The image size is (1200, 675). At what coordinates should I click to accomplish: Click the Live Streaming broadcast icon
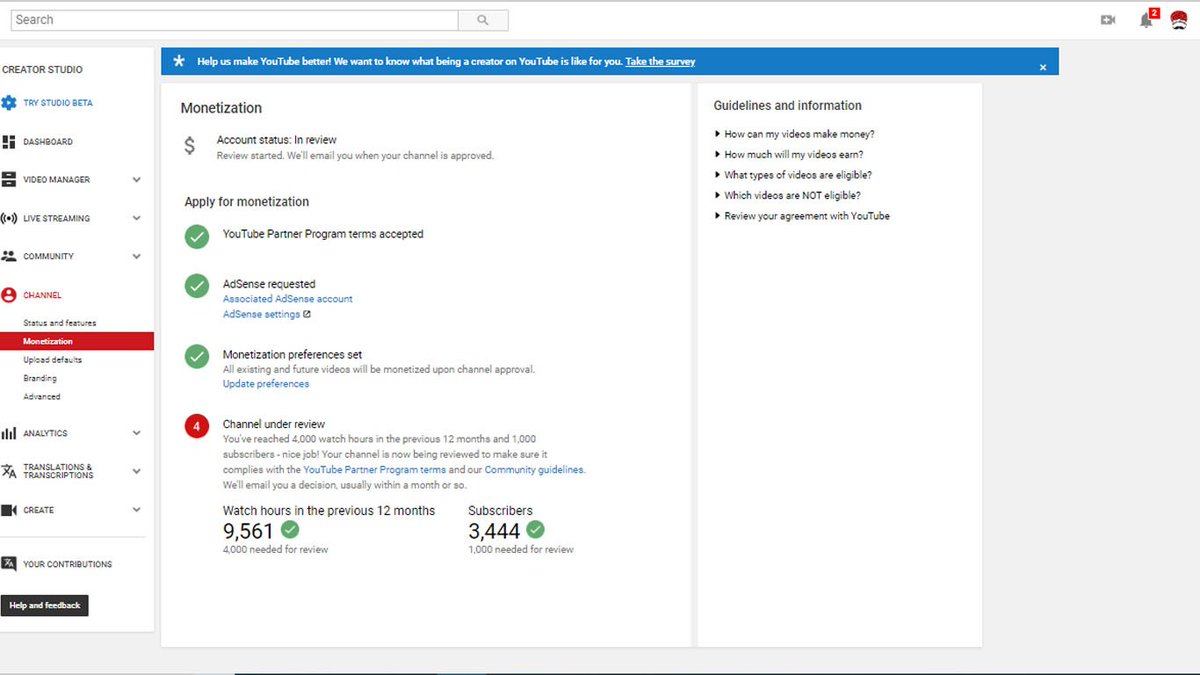(x=9, y=218)
